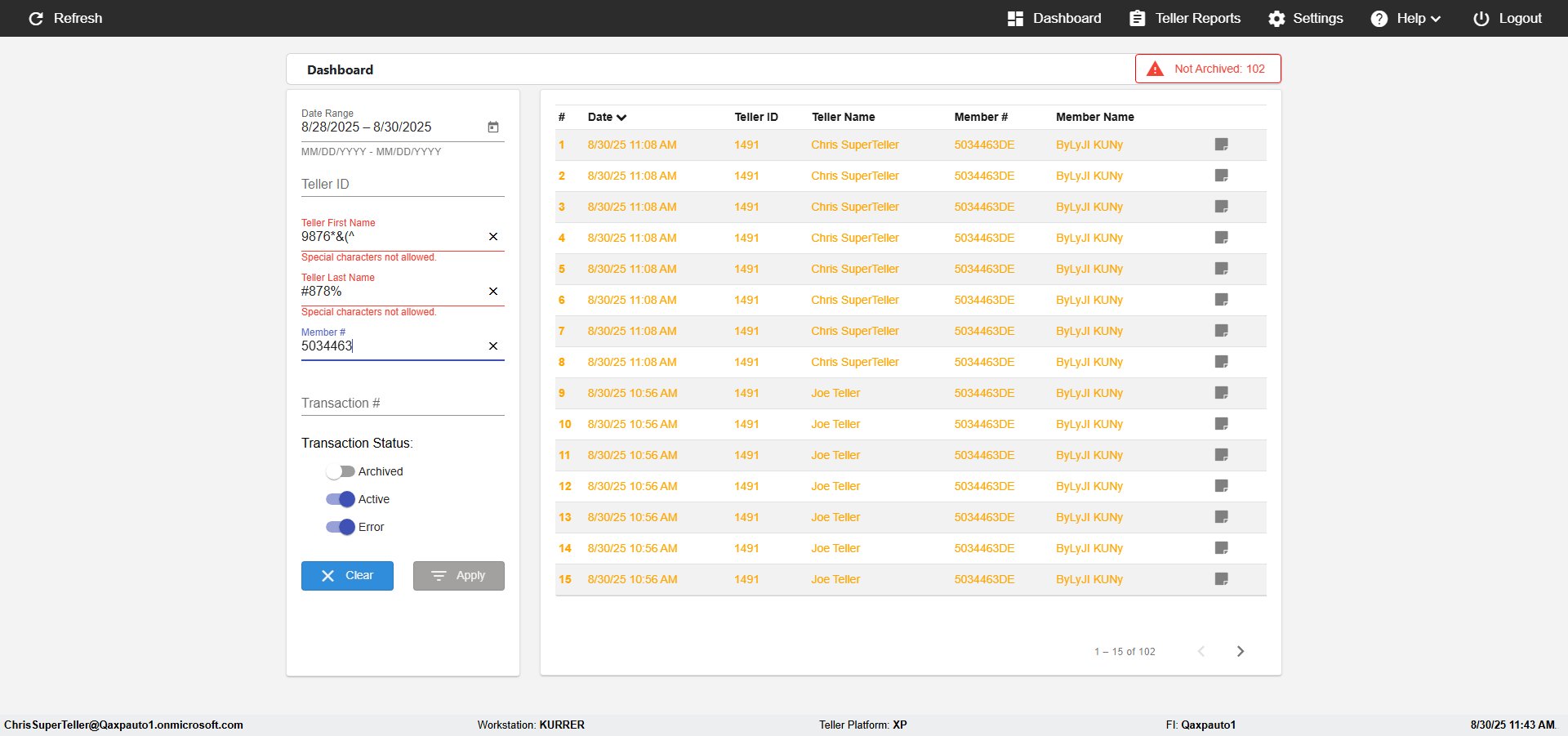Click the Transaction # input field
The height and width of the screenshot is (736, 1568).
click(x=403, y=404)
